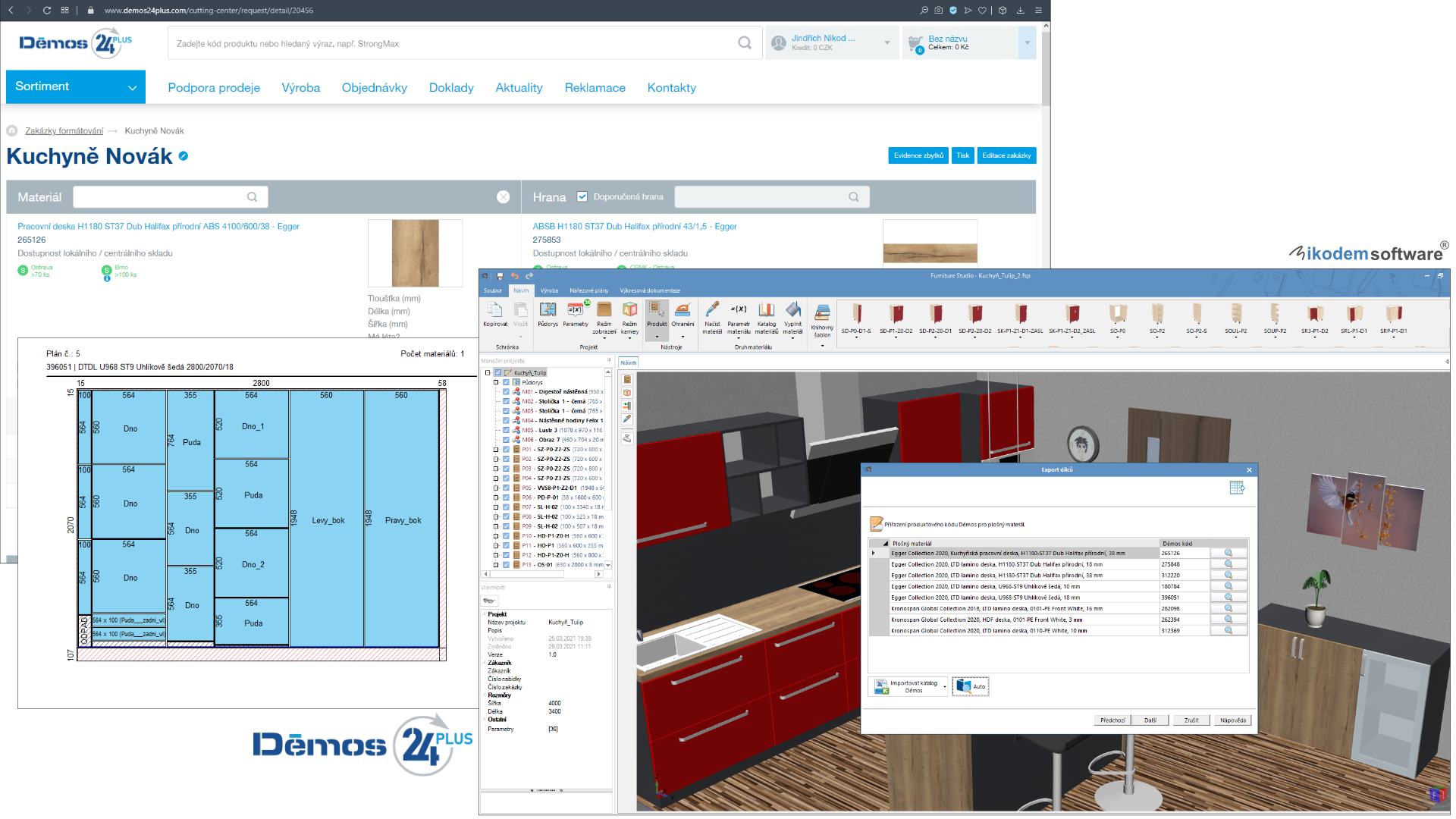Screen dimensions: 1456x819
Task: Uncheck the M01 Digestoř nástěnná checkbox
Action: click(x=506, y=392)
